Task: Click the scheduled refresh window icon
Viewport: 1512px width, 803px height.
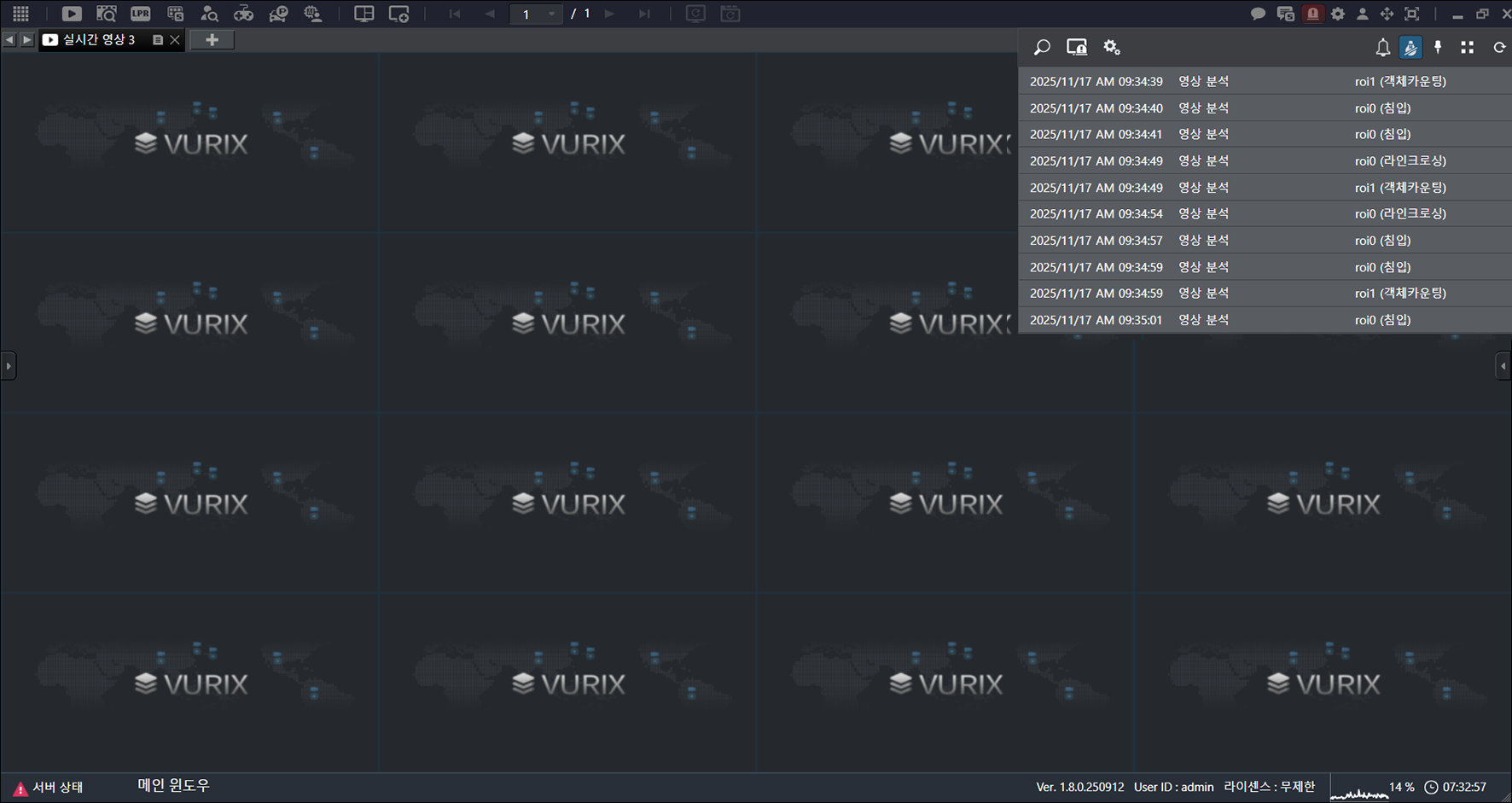Action: 730,14
